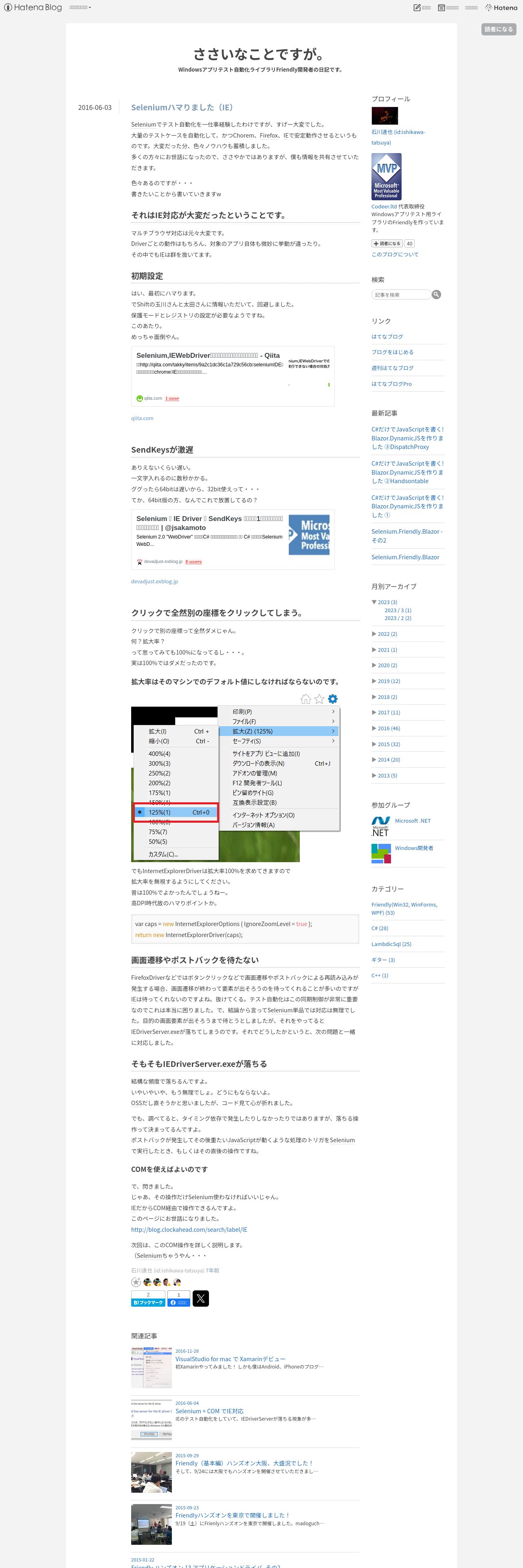Expand the 2018 archive triangle
The image size is (523, 1568).
click(x=374, y=697)
